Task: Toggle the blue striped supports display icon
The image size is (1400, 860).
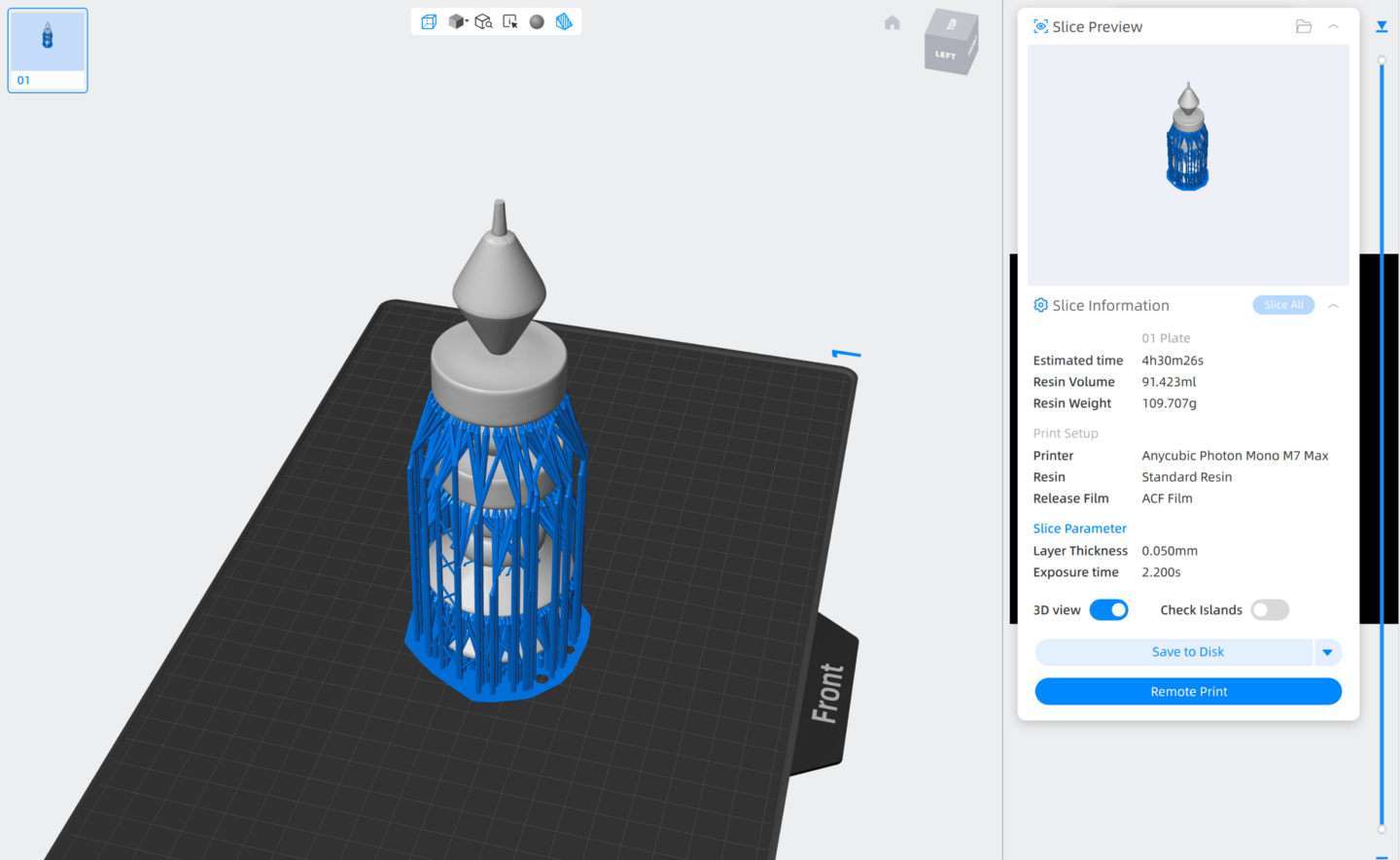Action: point(564,21)
